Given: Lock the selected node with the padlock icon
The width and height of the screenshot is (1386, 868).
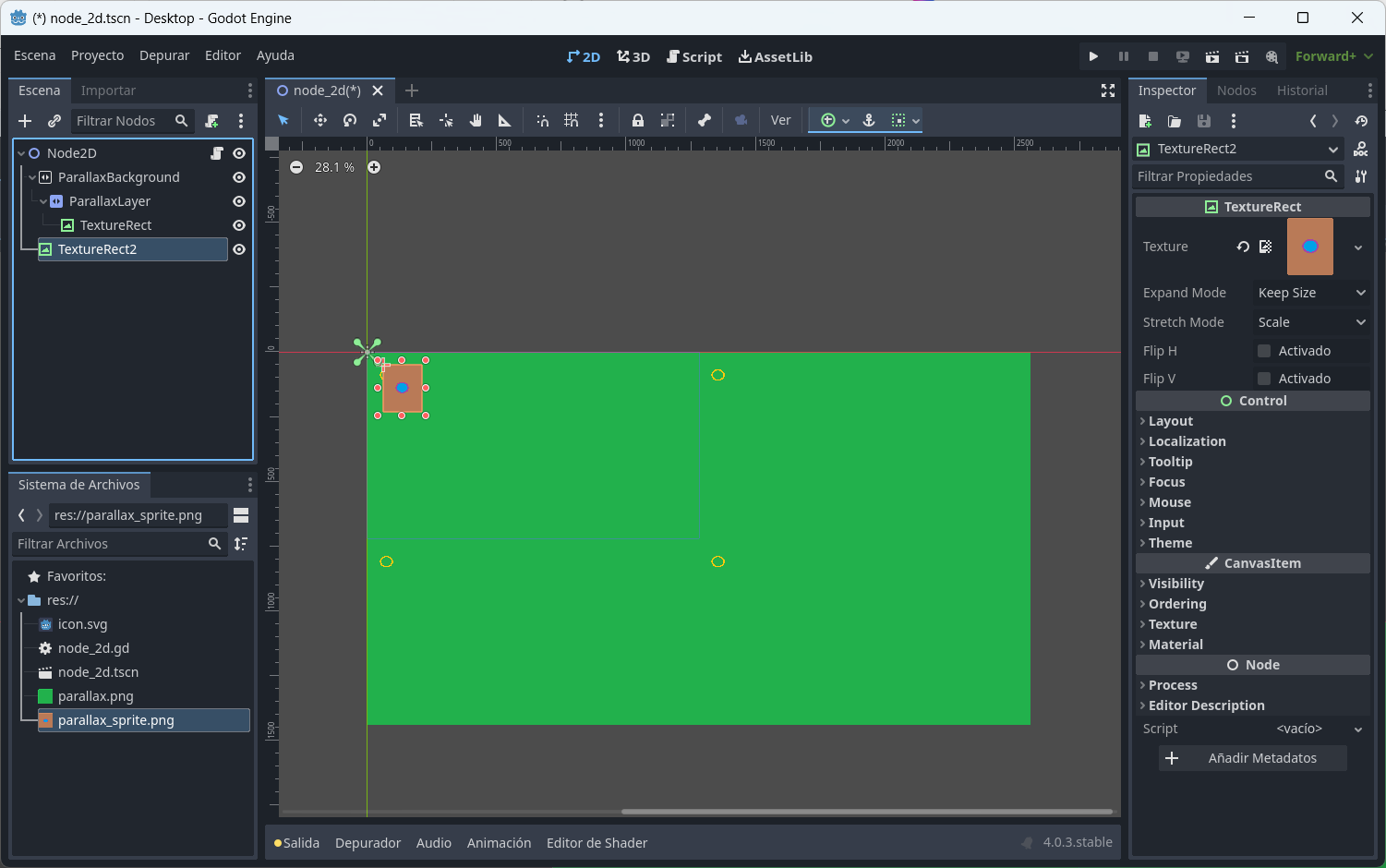Looking at the screenshot, I should 637,120.
